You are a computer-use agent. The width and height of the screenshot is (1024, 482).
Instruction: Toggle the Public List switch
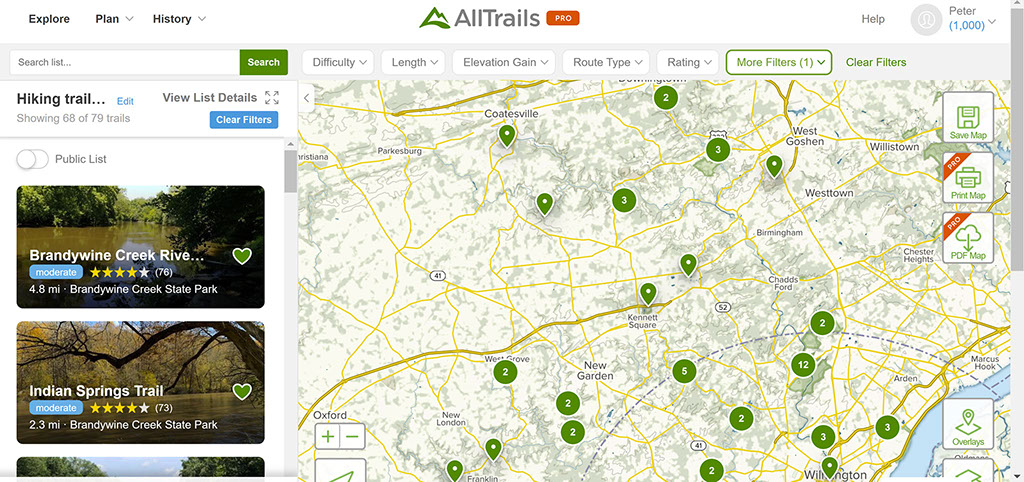(x=33, y=159)
